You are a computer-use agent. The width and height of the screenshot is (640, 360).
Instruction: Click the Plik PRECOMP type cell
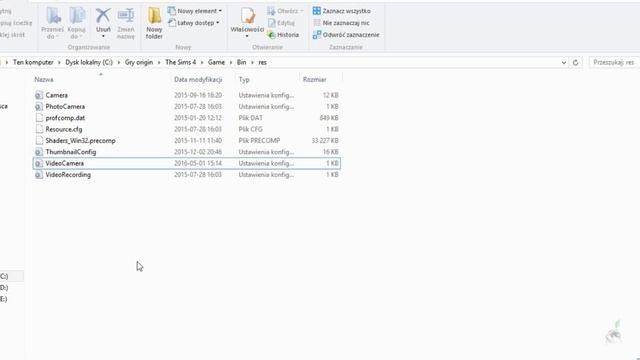pyautogui.click(x=259, y=141)
